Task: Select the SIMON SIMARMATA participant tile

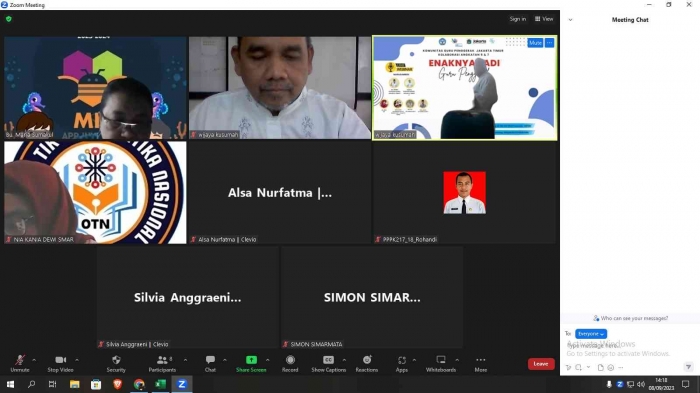Action: coord(372,297)
